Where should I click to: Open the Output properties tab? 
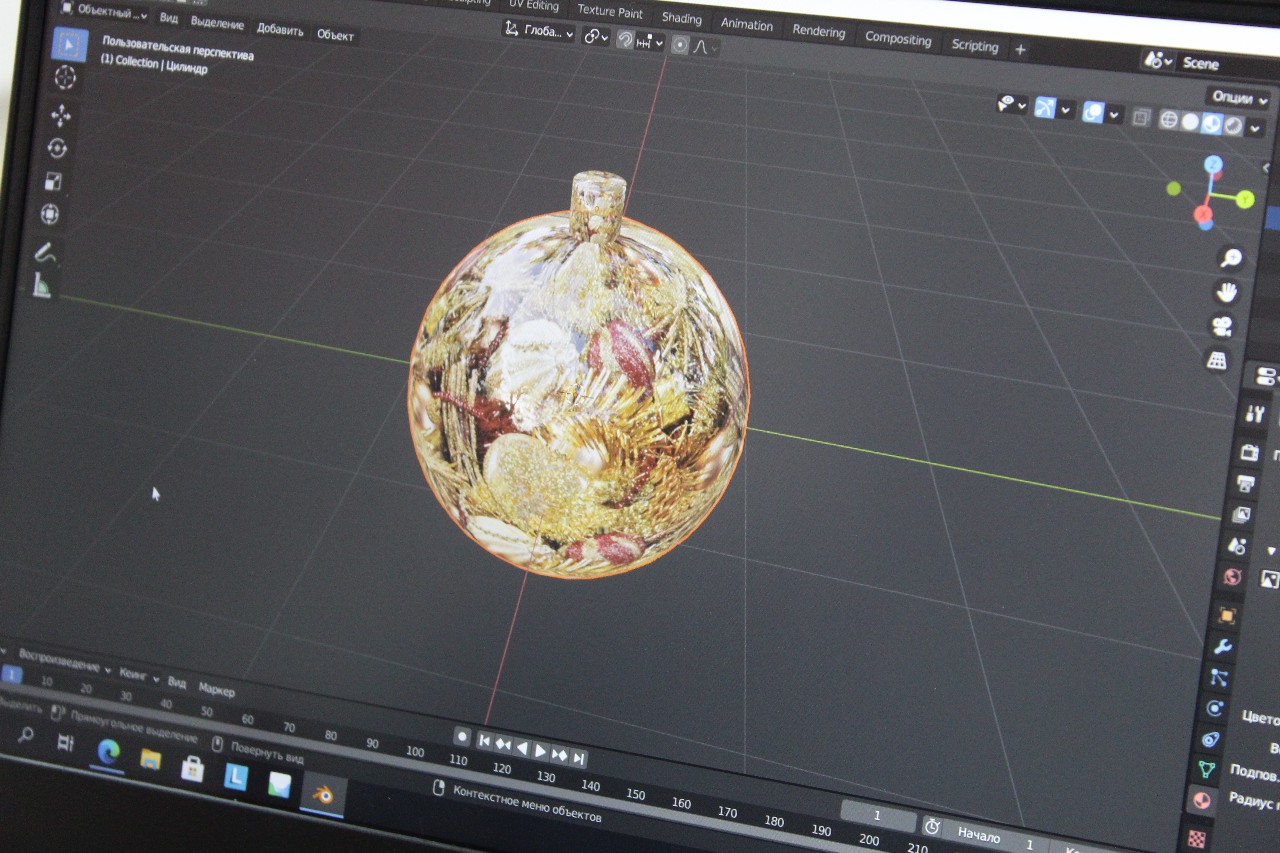coord(1245,484)
